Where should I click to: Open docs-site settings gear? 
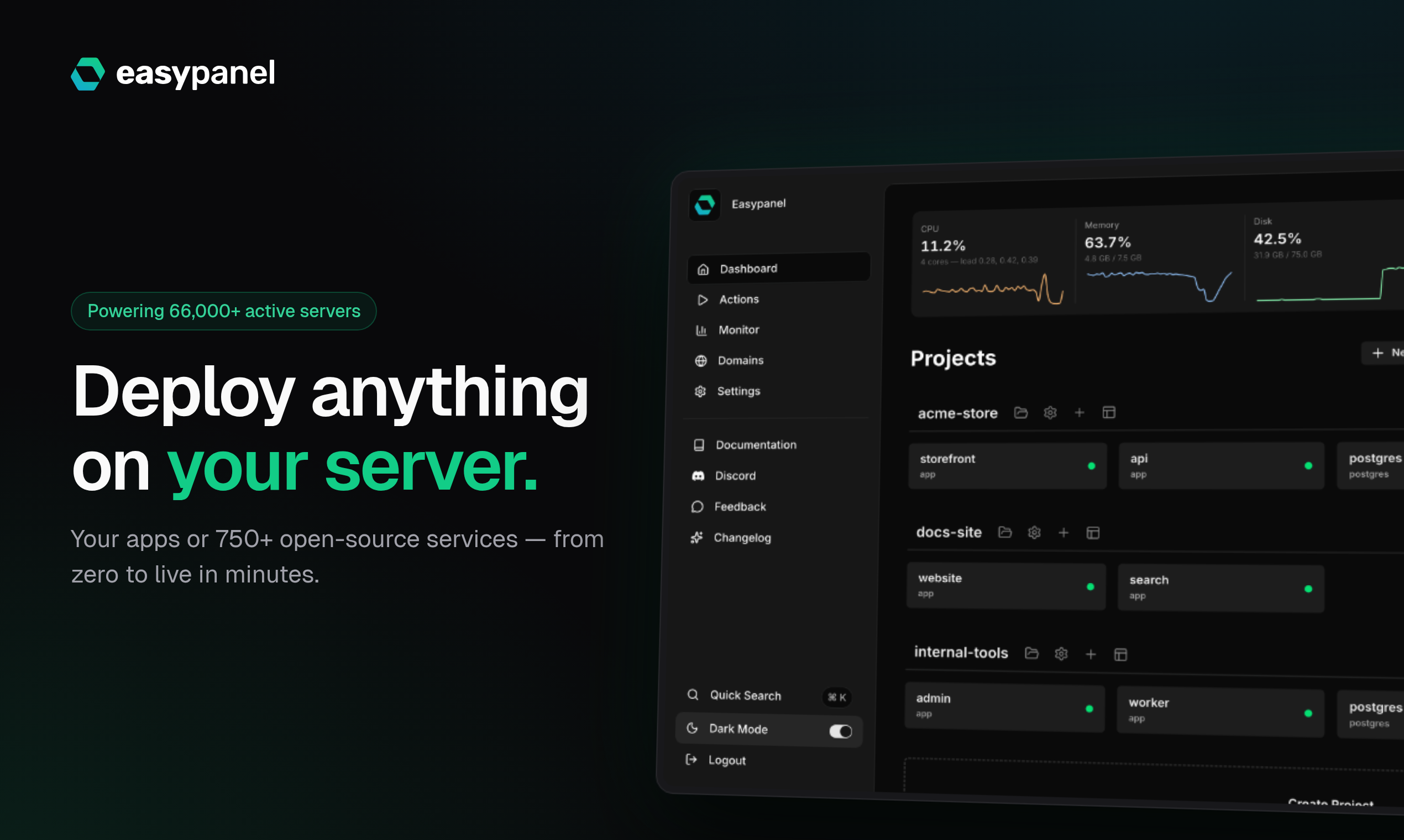pyautogui.click(x=1034, y=533)
